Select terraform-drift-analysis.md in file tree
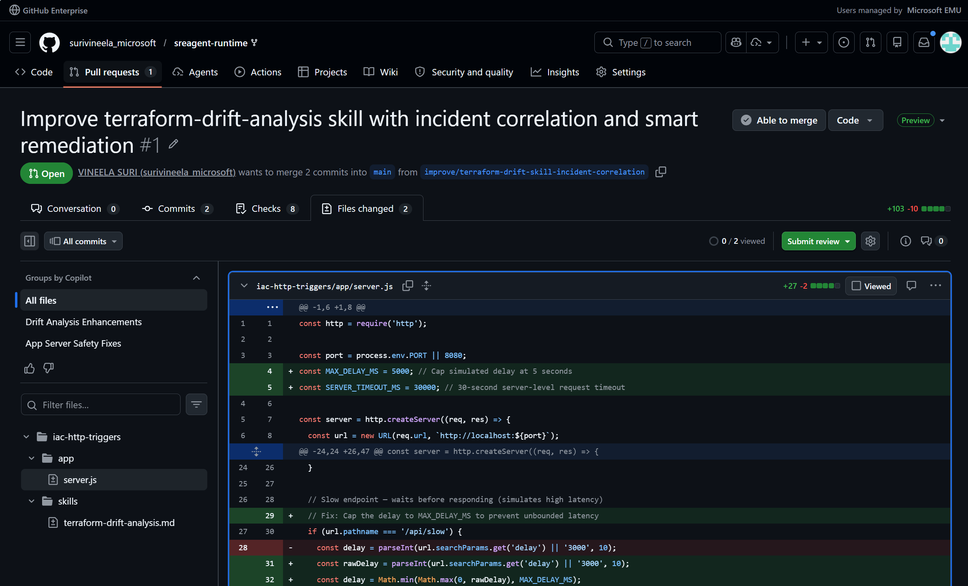This screenshot has height=586, width=968. (x=119, y=523)
